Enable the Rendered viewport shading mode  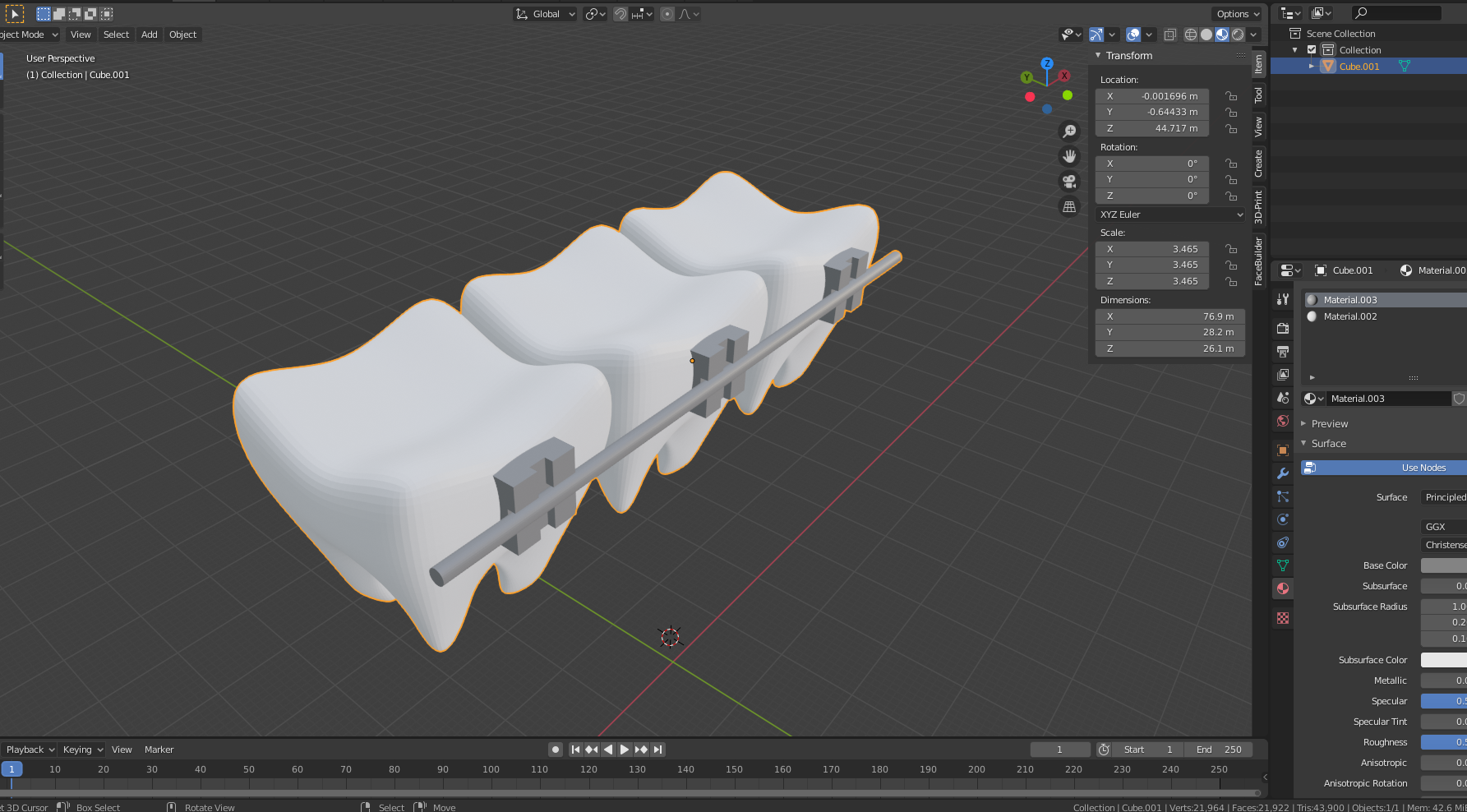point(1237,35)
